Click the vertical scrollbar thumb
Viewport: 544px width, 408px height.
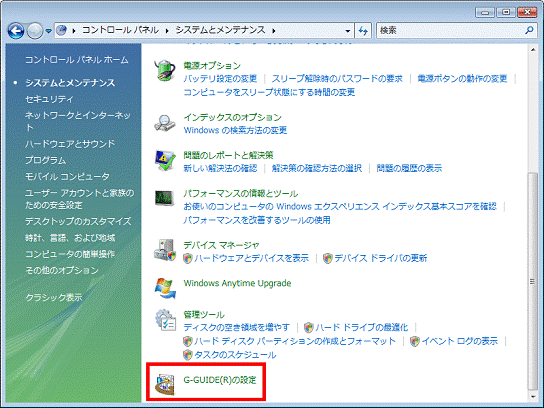(x=532, y=281)
